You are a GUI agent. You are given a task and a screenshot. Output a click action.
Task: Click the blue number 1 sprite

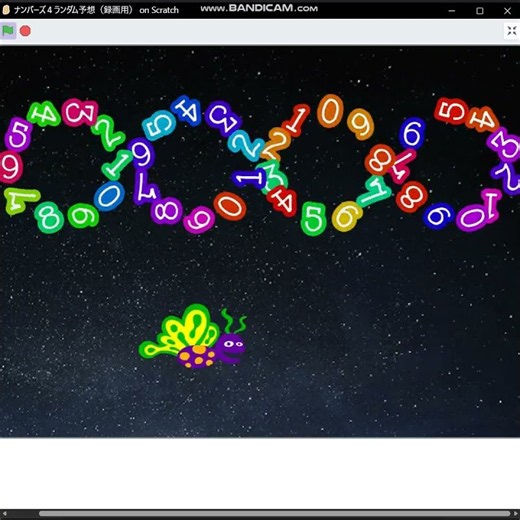(x=249, y=178)
